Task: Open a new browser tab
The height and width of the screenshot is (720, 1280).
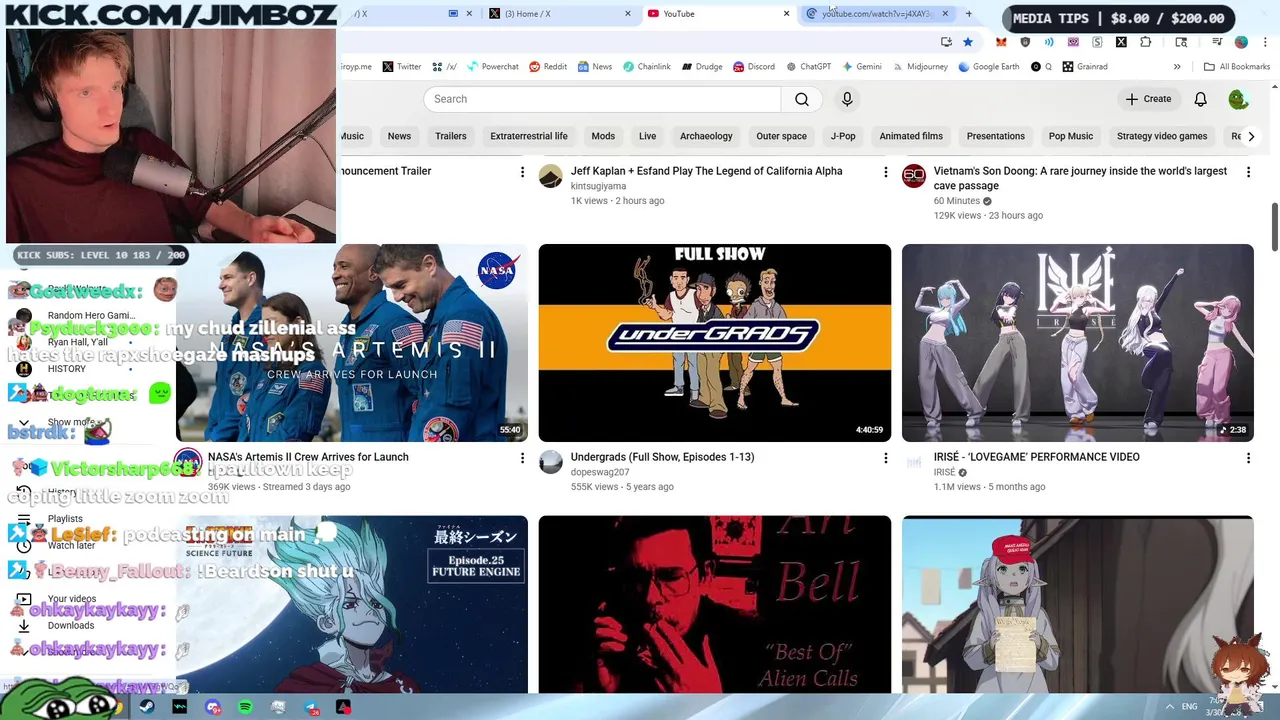Action: pos(968,14)
